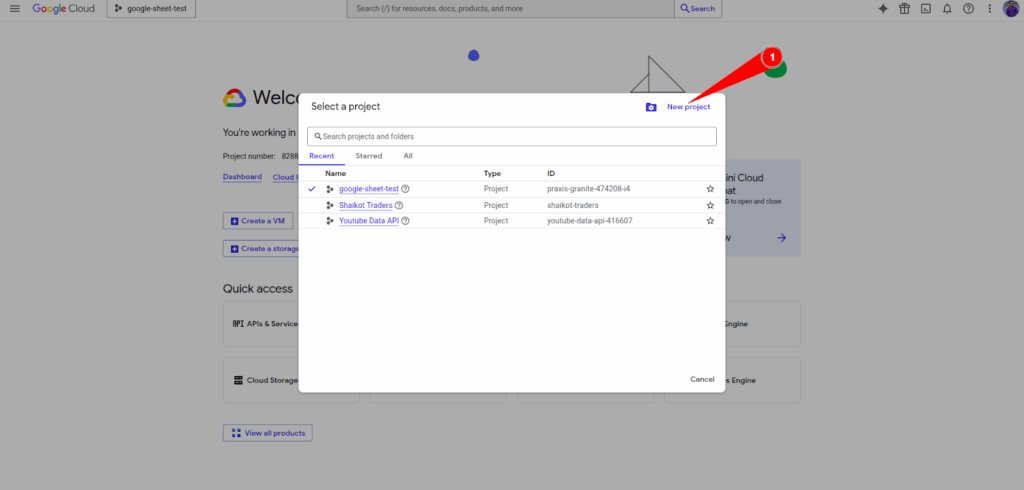This screenshot has width=1024, height=490.
Task: Switch to the All tab
Action: coord(408,156)
